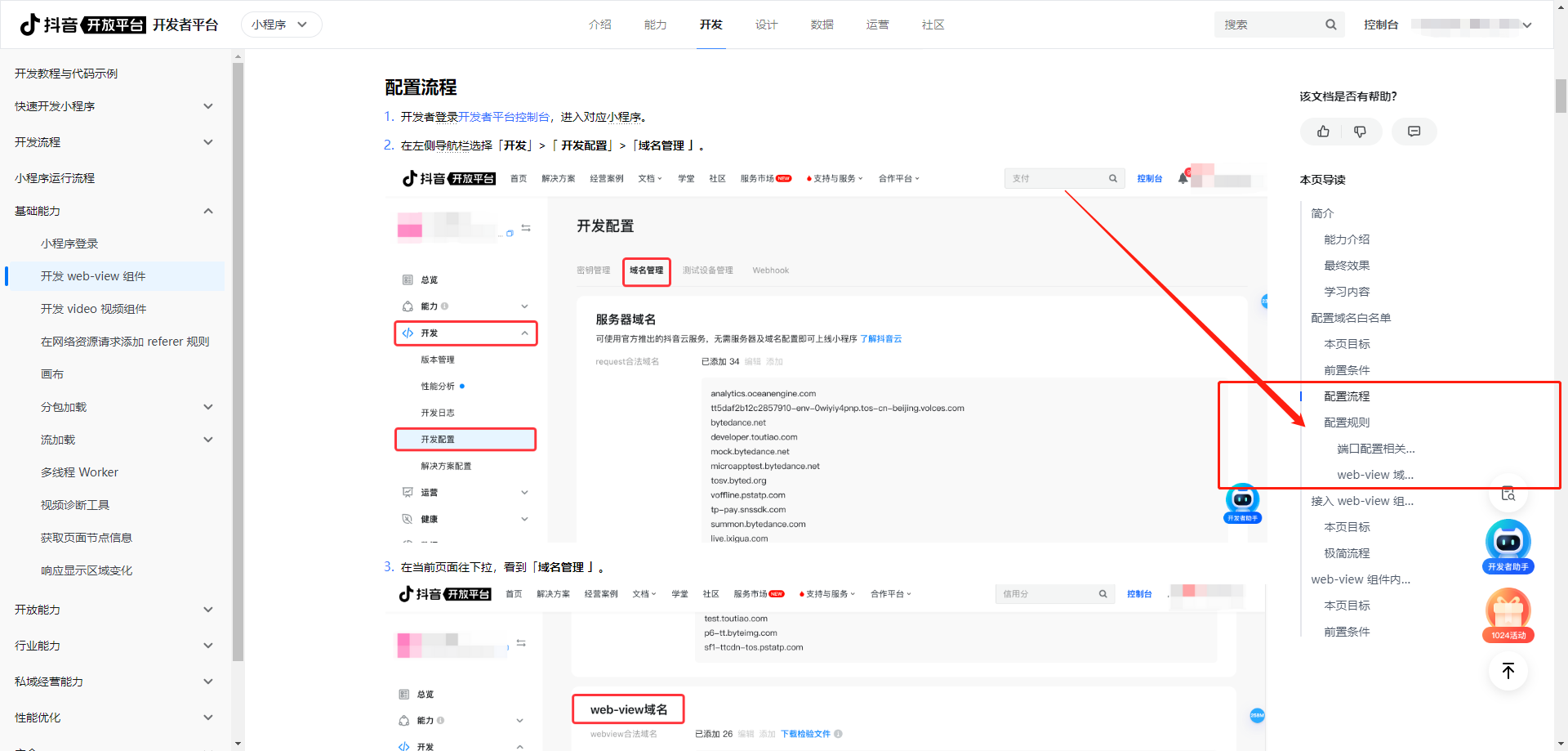1568x751 pixels.
Task: Expand 行业能力 section
Action: 208,646
